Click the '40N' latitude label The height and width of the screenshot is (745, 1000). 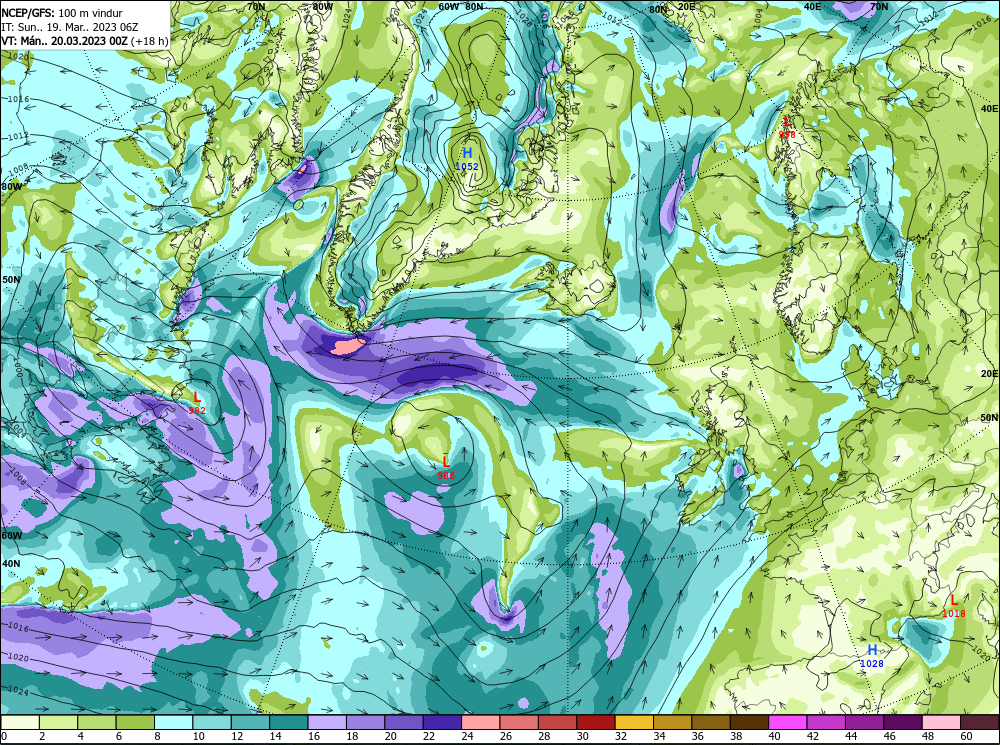pyautogui.click(x=11, y=564)
